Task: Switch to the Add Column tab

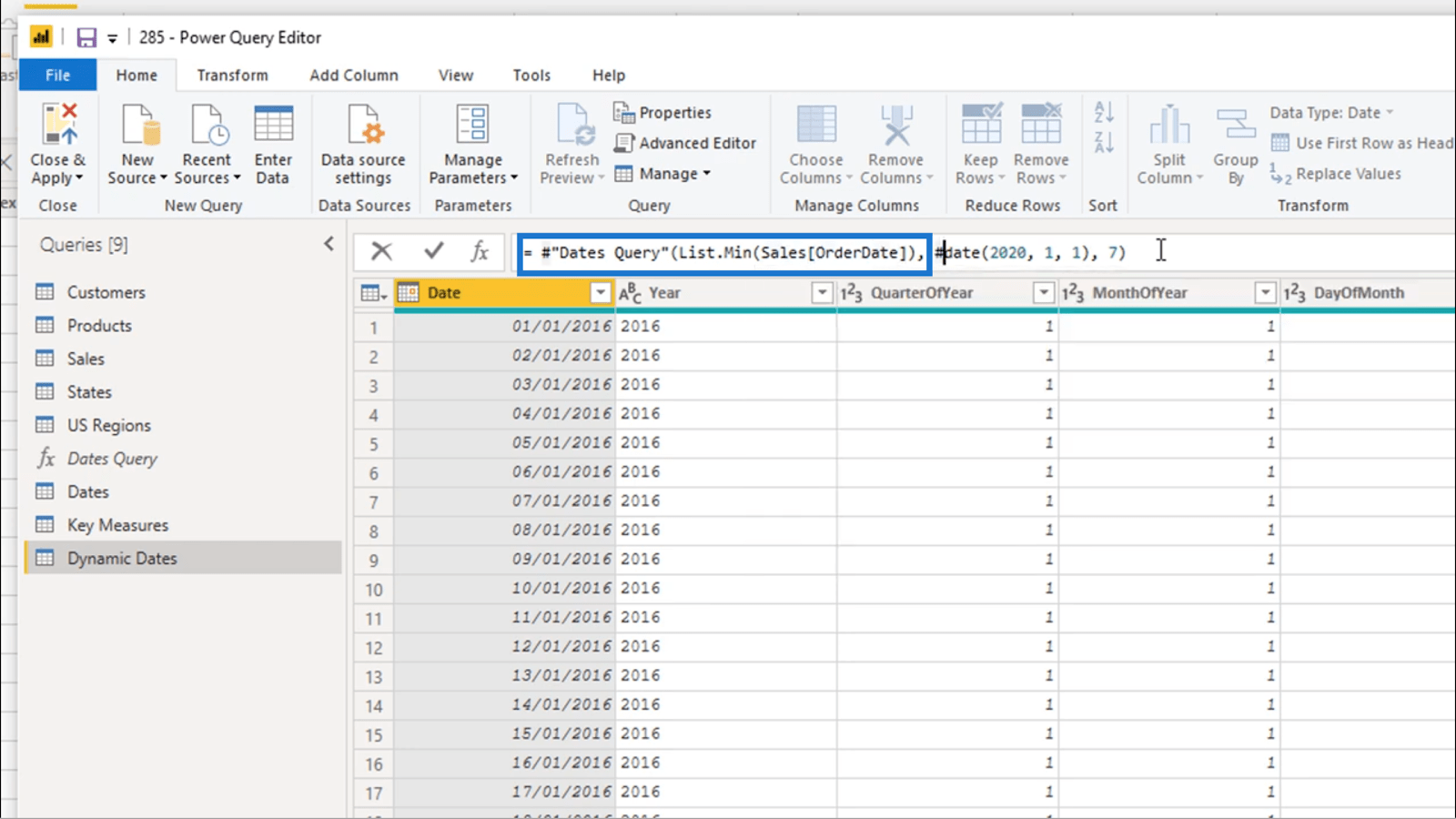Action: (x=354, y=76)
